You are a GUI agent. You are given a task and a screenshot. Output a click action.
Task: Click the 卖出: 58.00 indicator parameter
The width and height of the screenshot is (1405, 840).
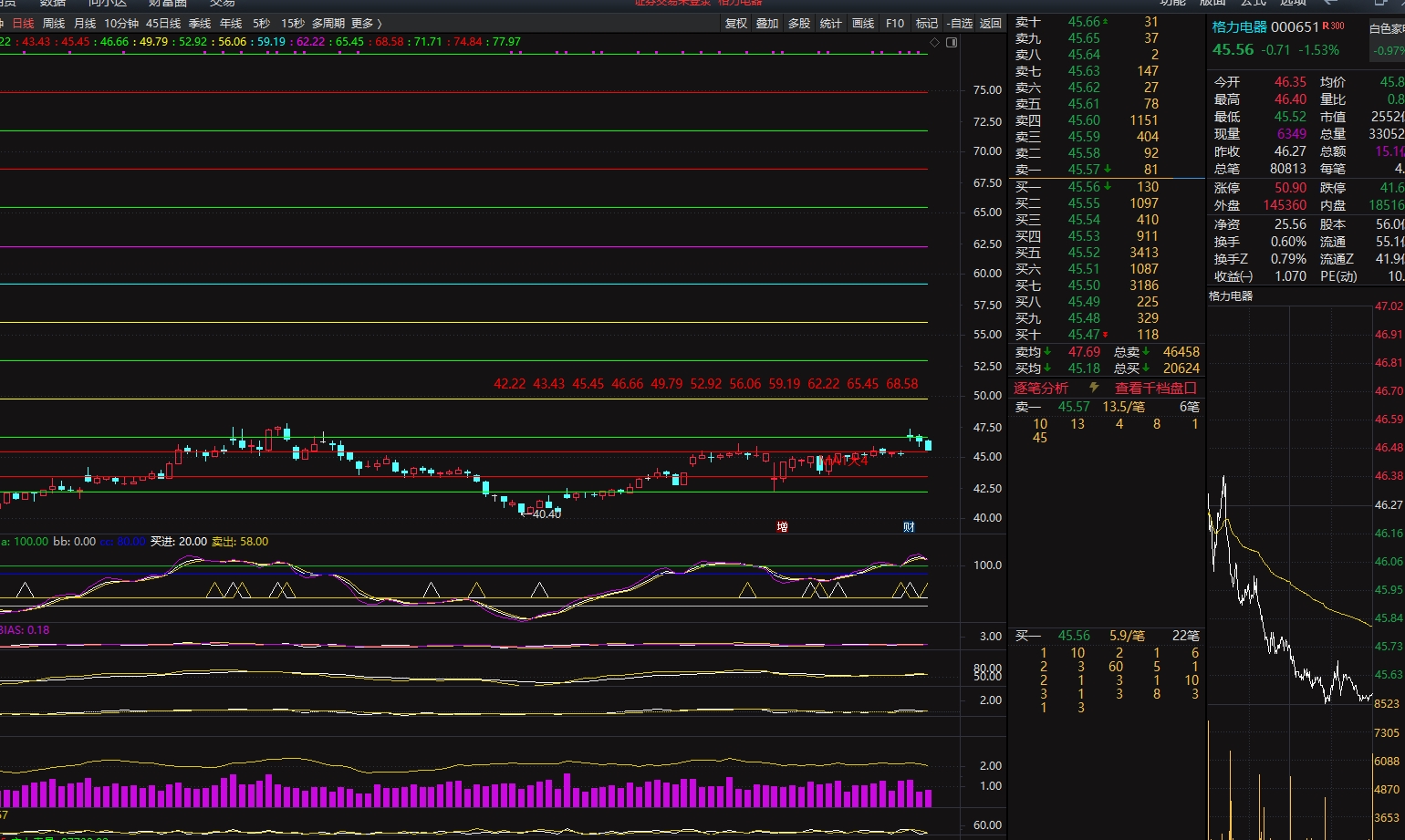pos(240,542)
